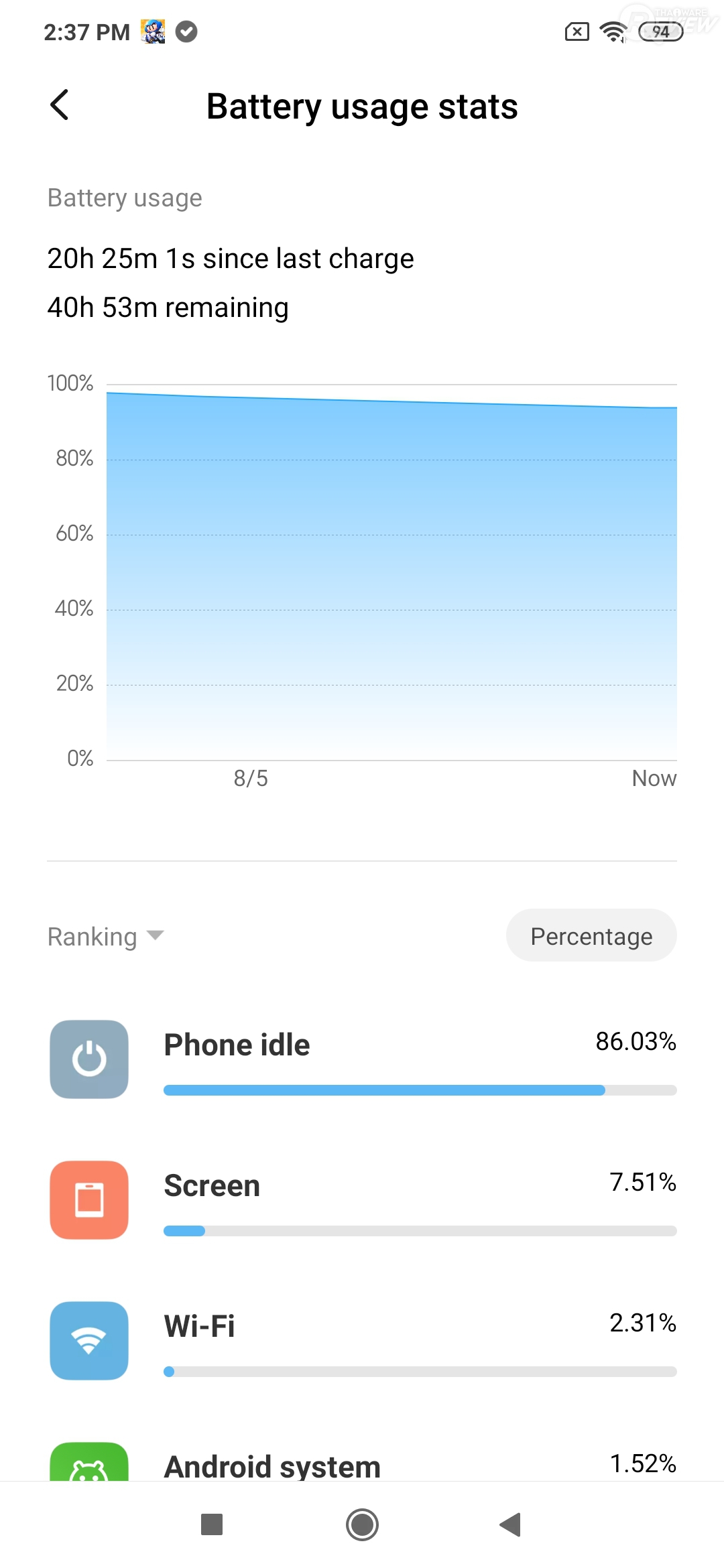Image resolution: width=724 pixels, height=1568 pixels.
Task: Expand the Ranking dropdown
Action: point(93,936)
